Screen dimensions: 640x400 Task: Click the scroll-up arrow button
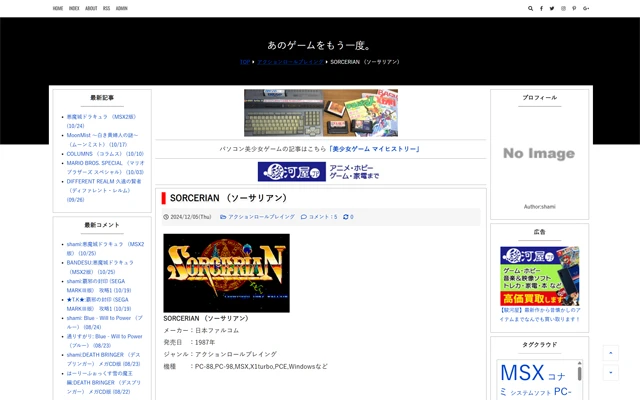click(610, 353)
